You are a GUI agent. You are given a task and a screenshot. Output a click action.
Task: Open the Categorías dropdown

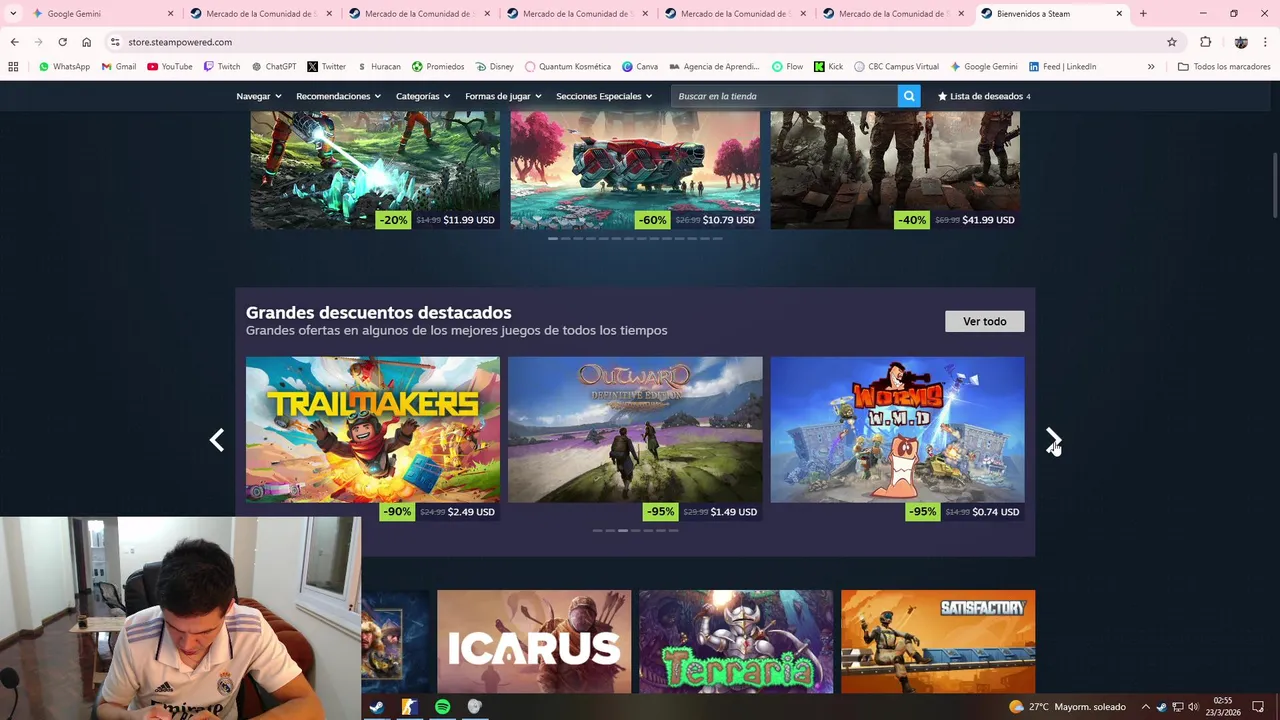(x=423, y=96)
